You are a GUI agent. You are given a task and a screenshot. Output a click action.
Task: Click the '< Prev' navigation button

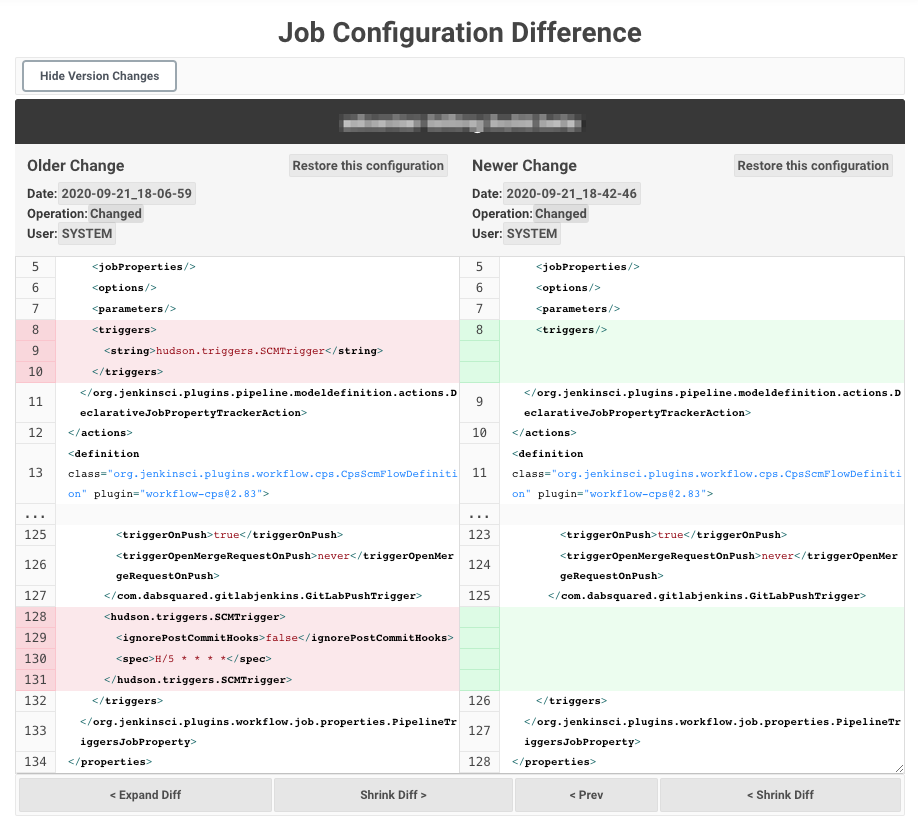pos(586,795)
